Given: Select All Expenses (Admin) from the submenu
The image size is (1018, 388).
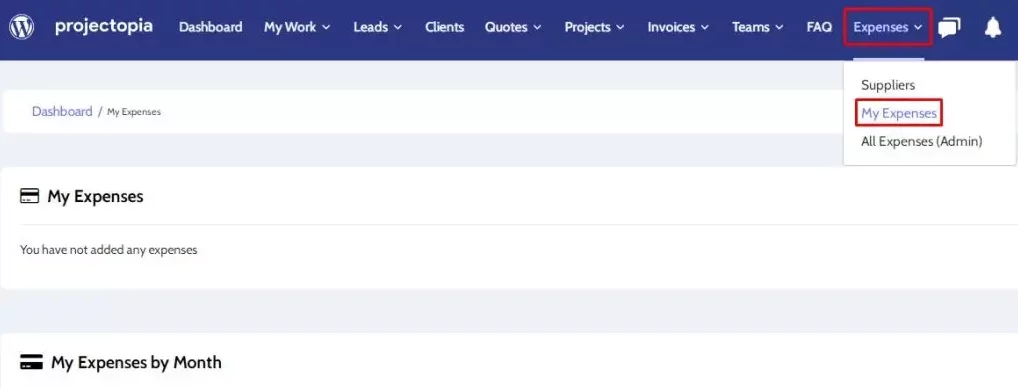Looking at the screenshot, I should (921, 141).
